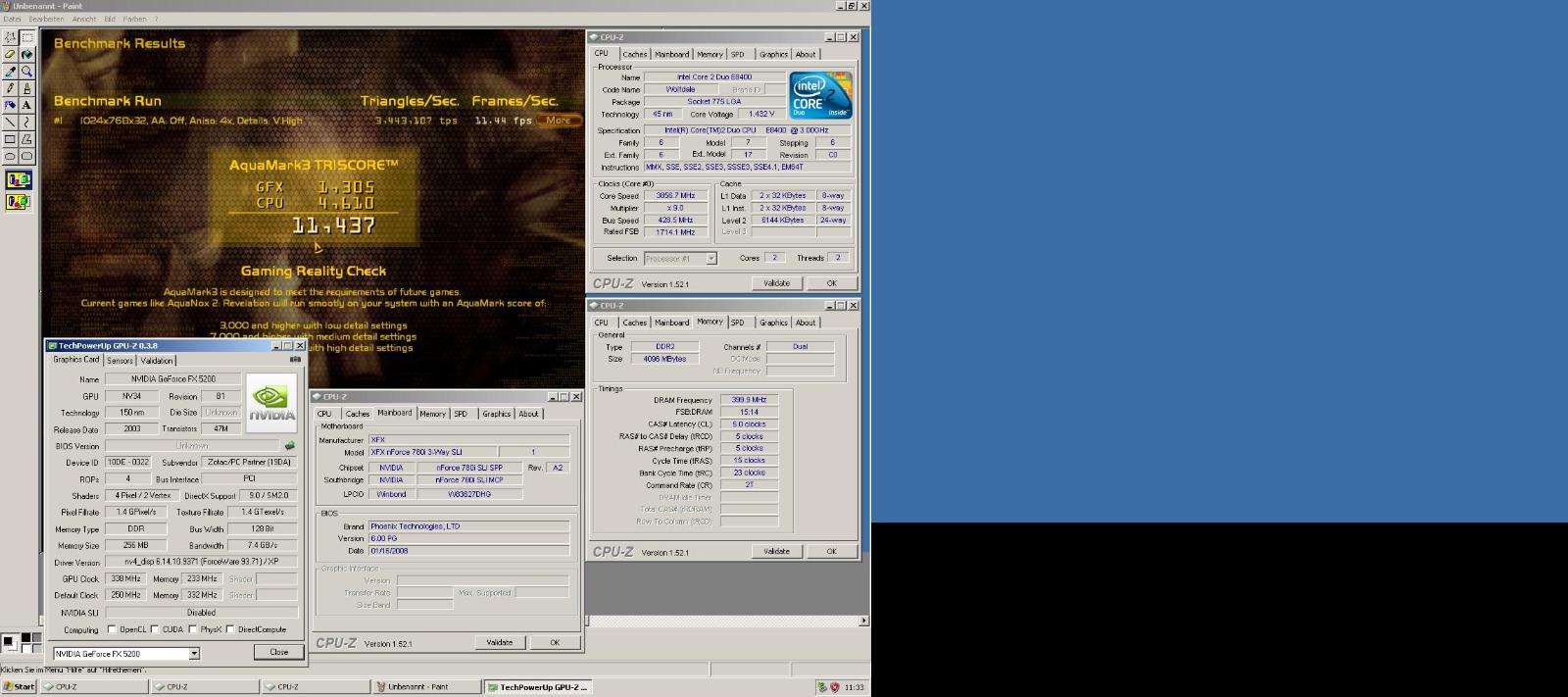Click Close button in GPU-Z
Viewport: 1568px width, 697px height.
[x=278, y=652]
